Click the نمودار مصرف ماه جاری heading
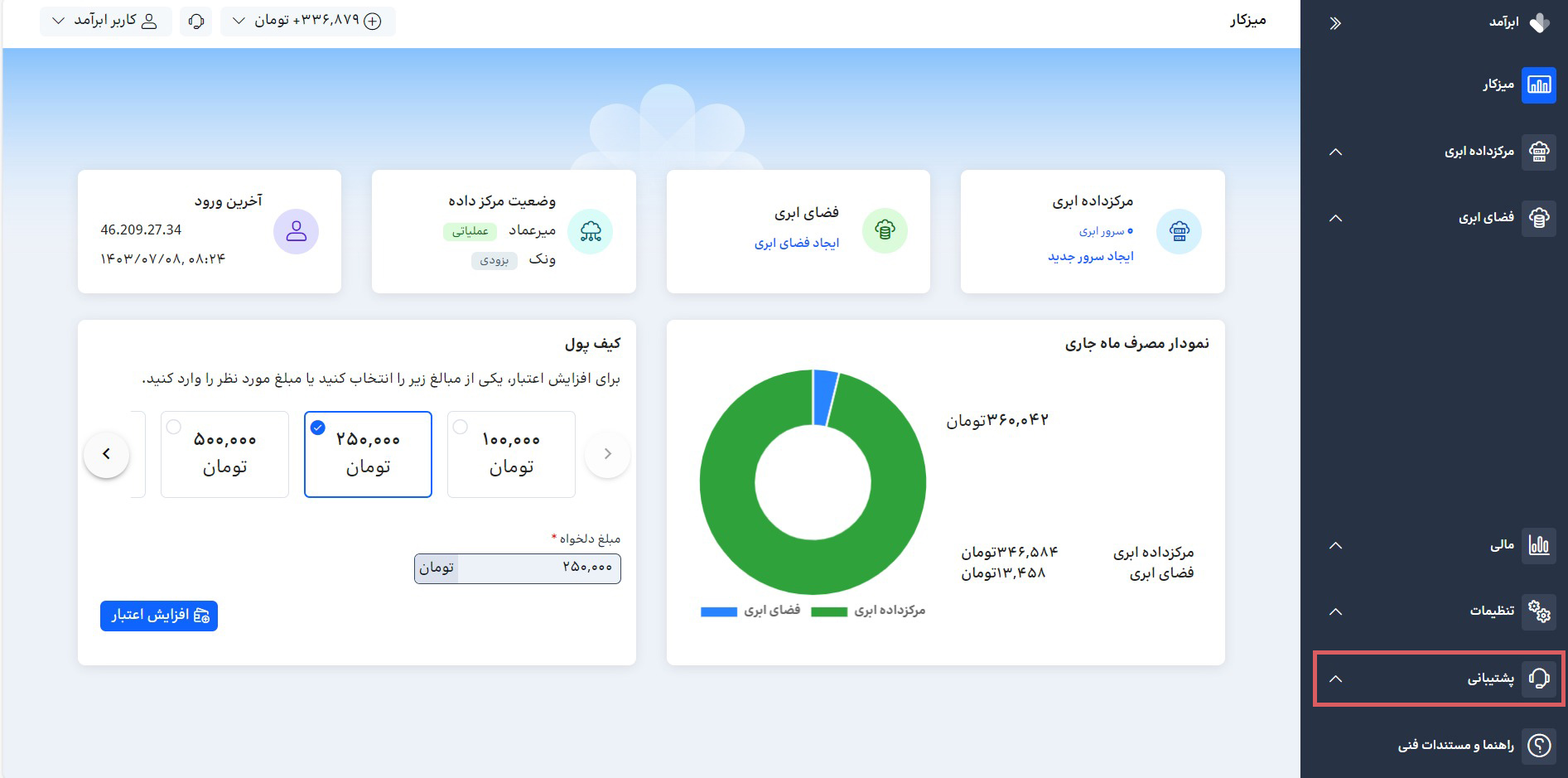This screenshot has width=1568, height=778. [1136, 343]
